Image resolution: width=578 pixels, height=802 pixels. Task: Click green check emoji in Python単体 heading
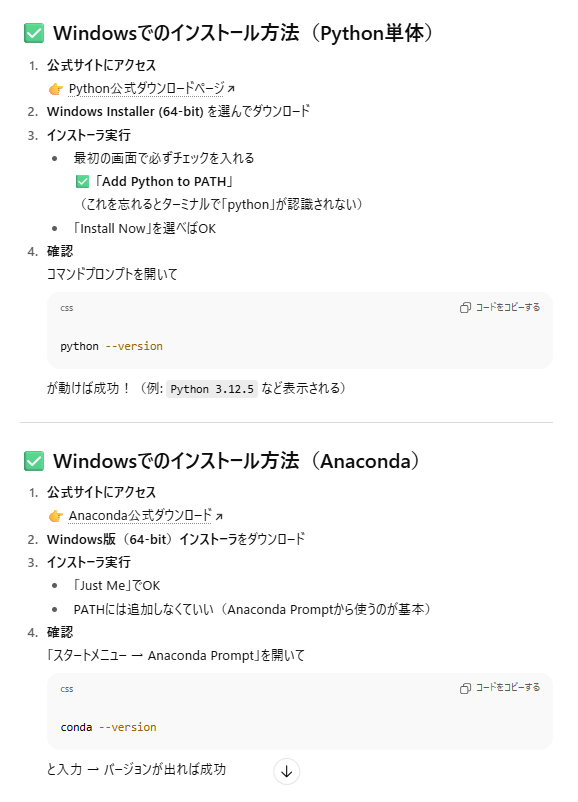(x=34, y=33)
